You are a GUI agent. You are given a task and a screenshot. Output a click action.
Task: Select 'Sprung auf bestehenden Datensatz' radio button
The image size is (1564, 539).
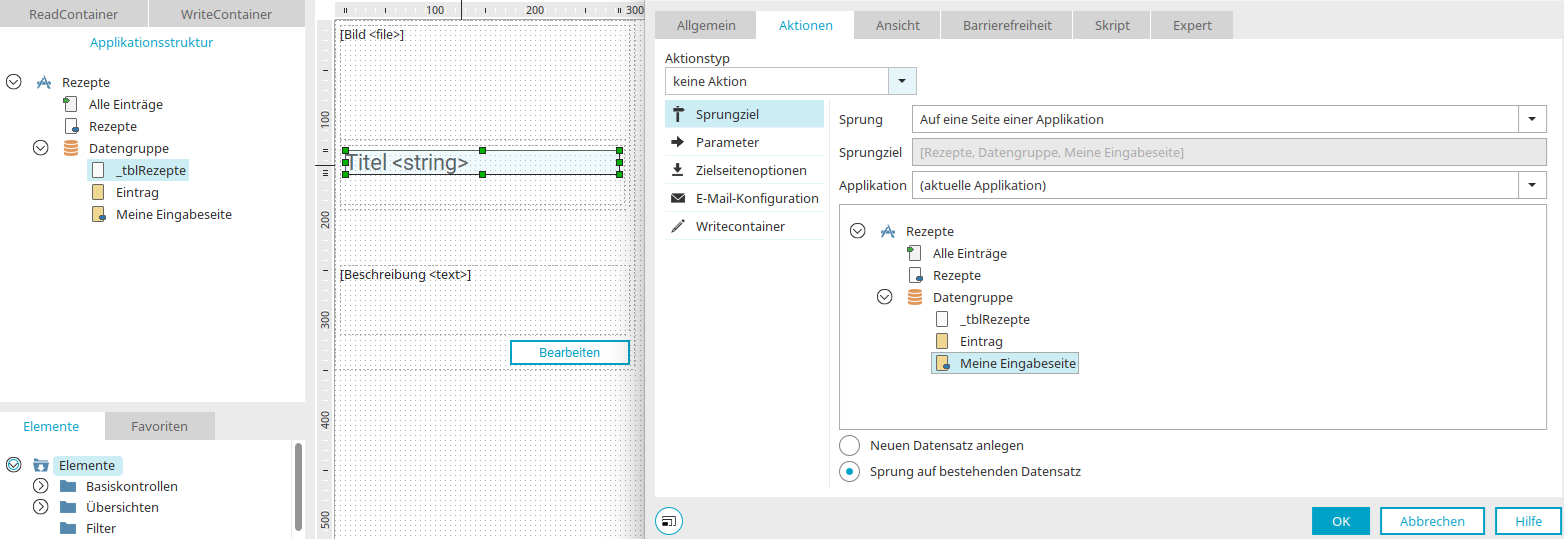click(849, 472)
